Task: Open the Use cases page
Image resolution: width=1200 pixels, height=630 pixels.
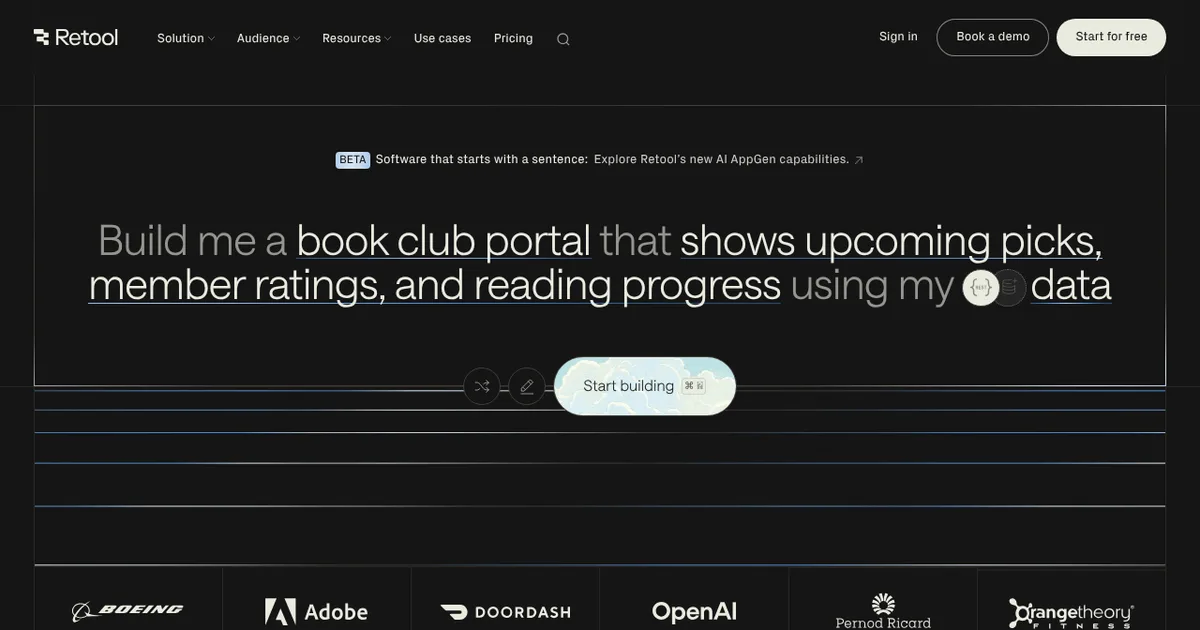Action: 442,38
